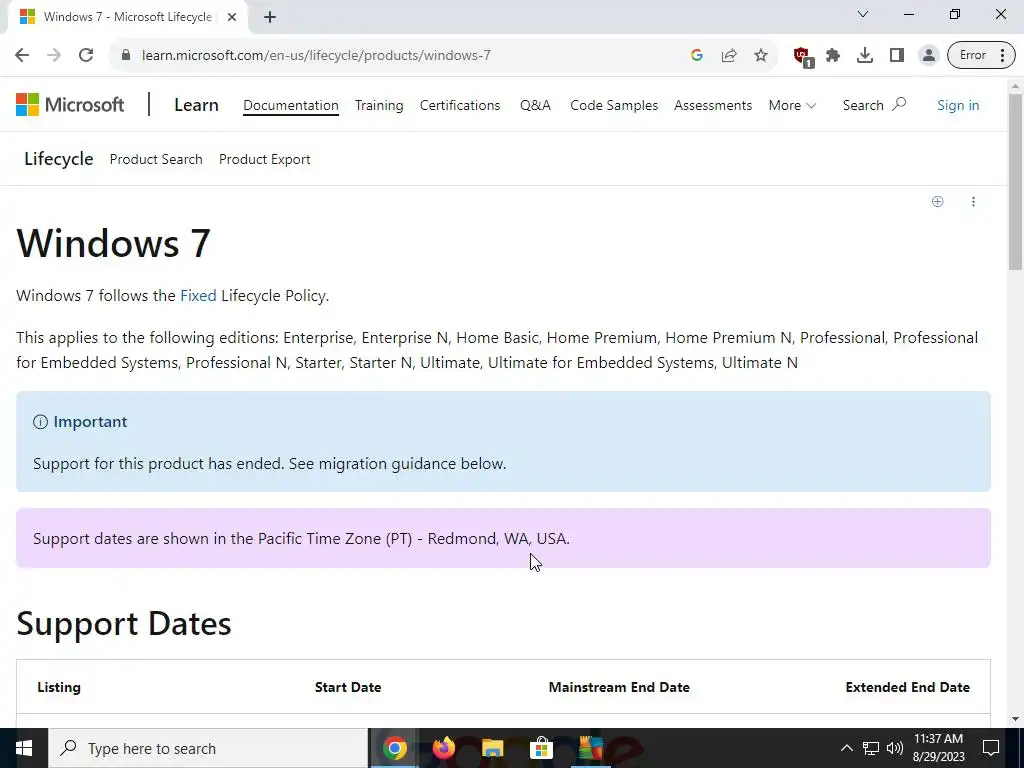The width and height of the screenshot is (1024, 768).
Task: Toggle the browser side panel
Action: (897, 56)
